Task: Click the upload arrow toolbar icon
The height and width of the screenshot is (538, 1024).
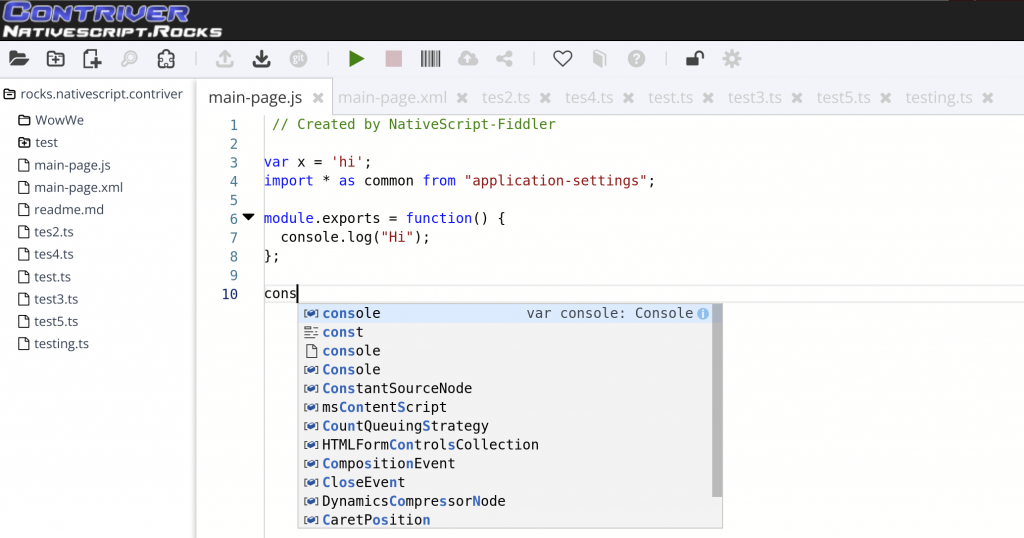Action: 225,59
